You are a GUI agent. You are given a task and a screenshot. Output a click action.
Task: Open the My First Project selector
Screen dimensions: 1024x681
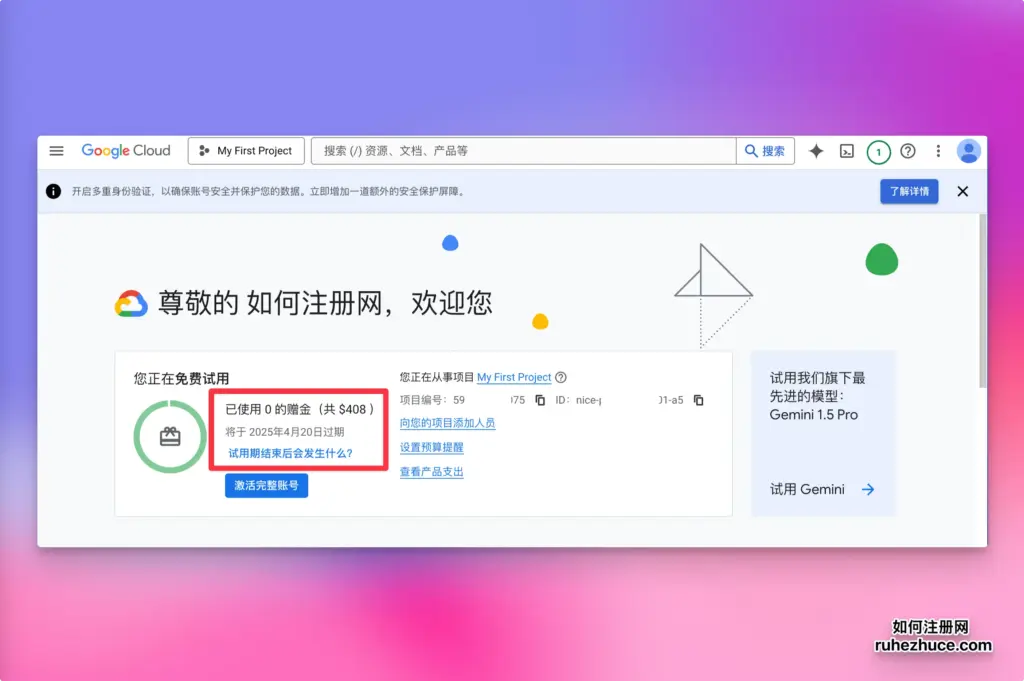[246, 151]
